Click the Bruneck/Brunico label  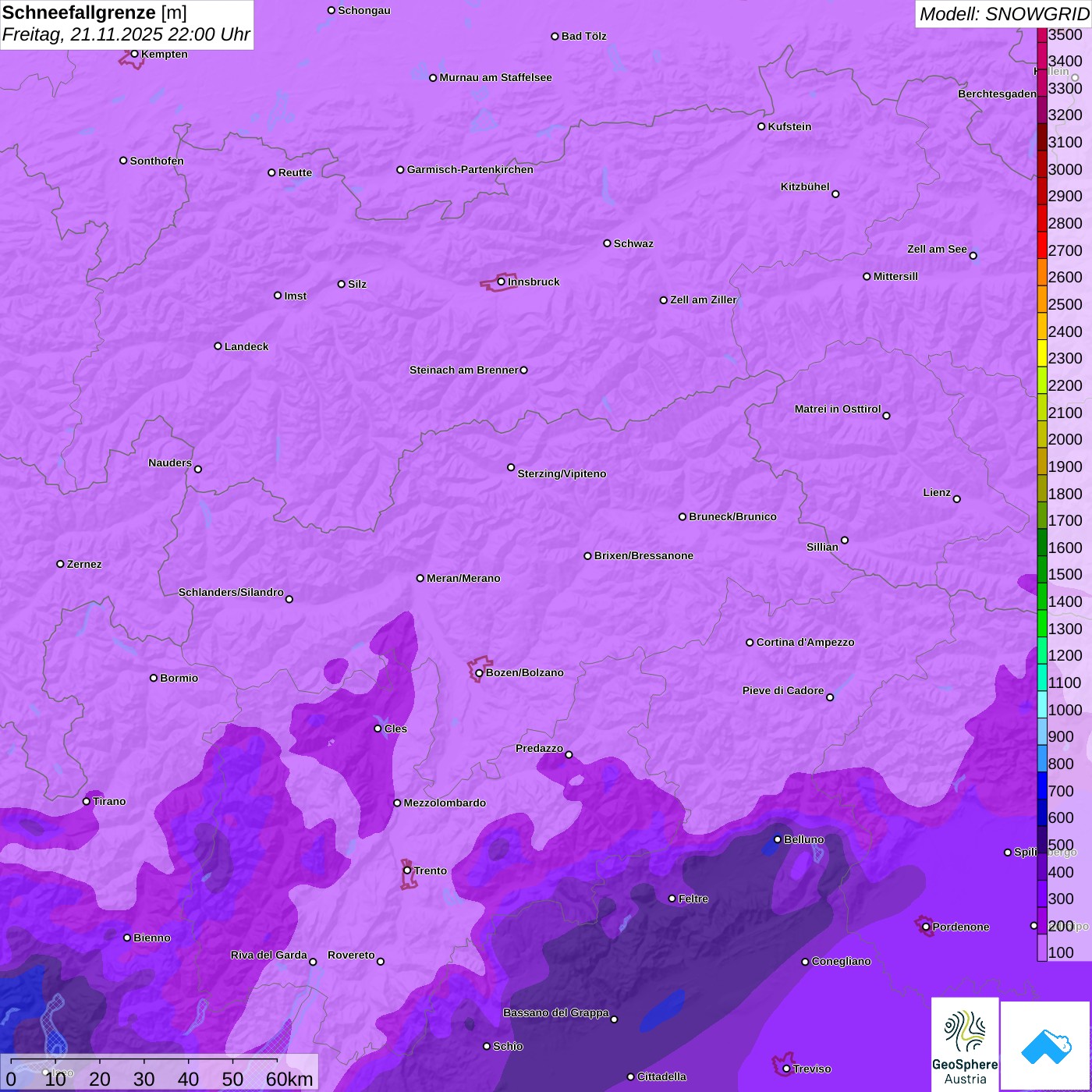coord(732,516)
